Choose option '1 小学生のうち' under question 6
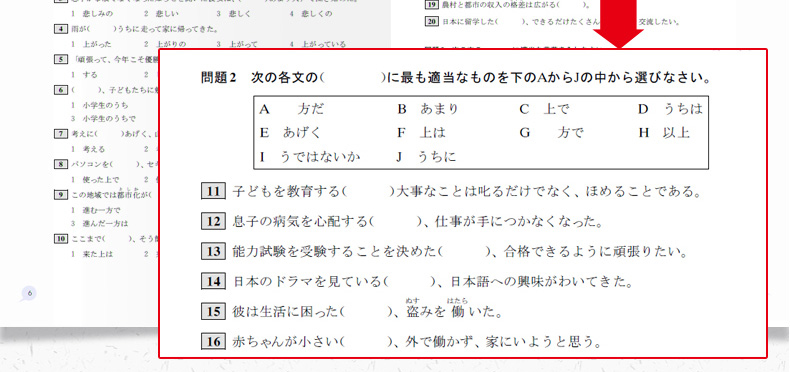Viewport: 790px width, 372px height. (x=99, y=105)
